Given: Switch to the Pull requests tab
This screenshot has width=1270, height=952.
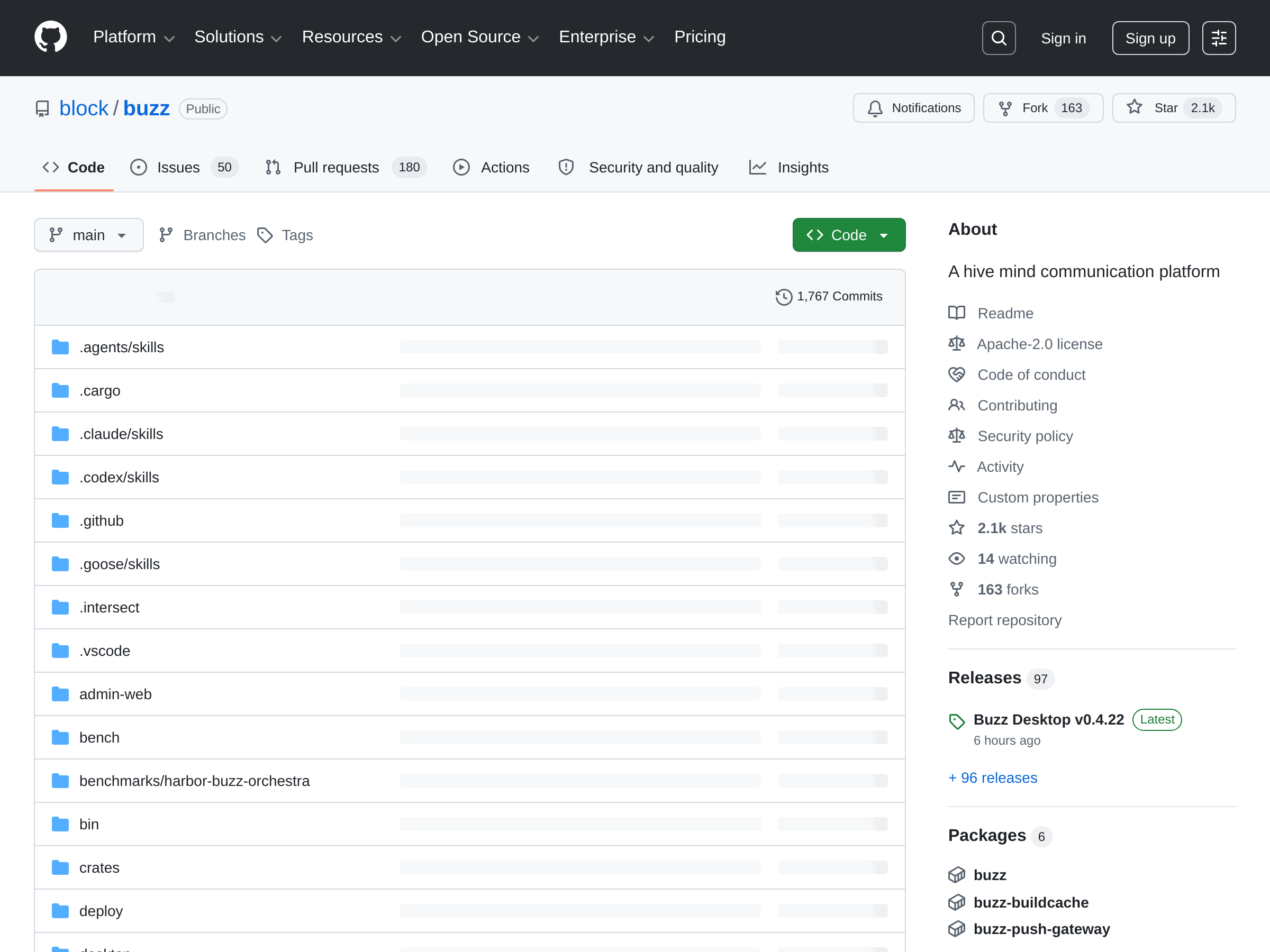Looking at the screenshot, I should point(346,168).
